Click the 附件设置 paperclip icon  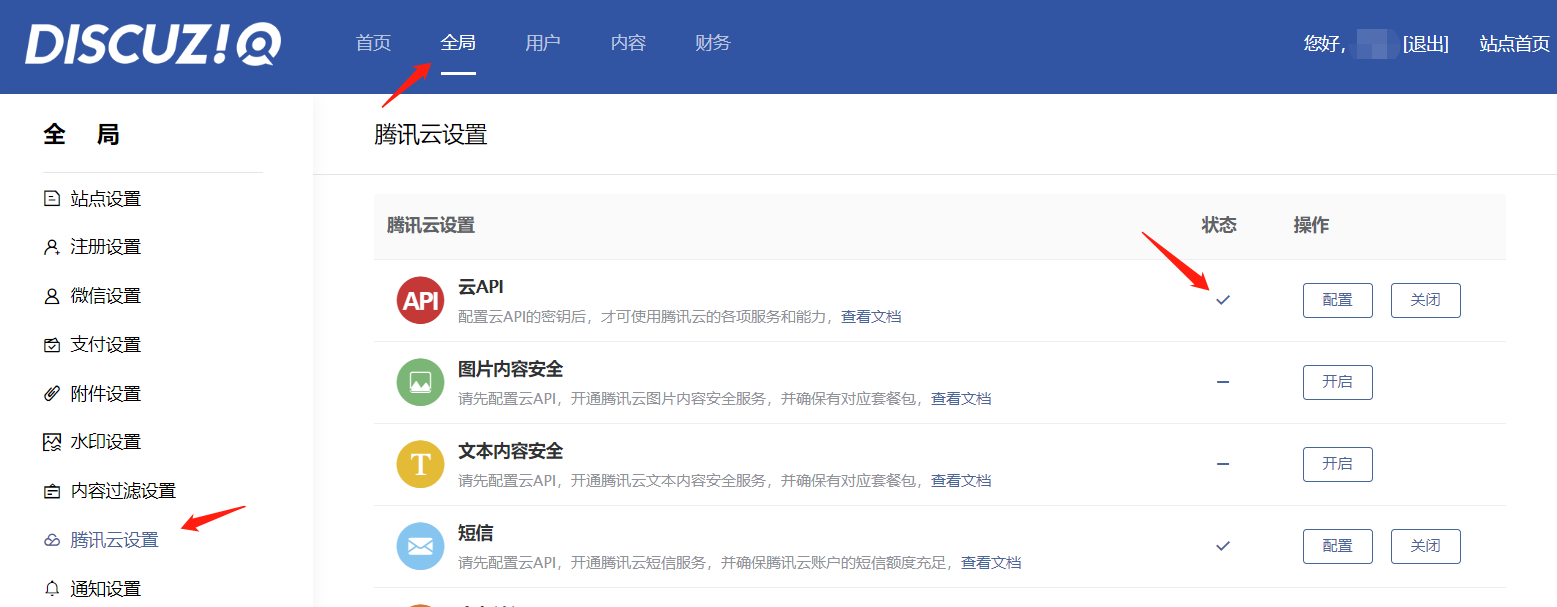click(52, 393)
